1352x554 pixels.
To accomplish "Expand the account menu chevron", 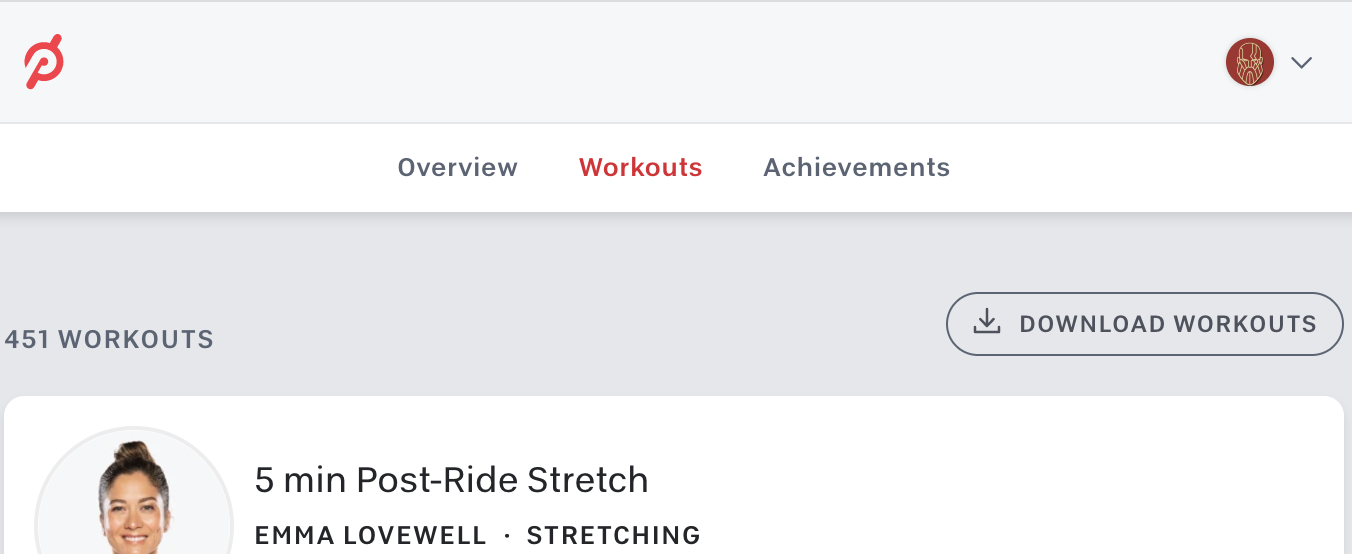I will pos(1301,63).
